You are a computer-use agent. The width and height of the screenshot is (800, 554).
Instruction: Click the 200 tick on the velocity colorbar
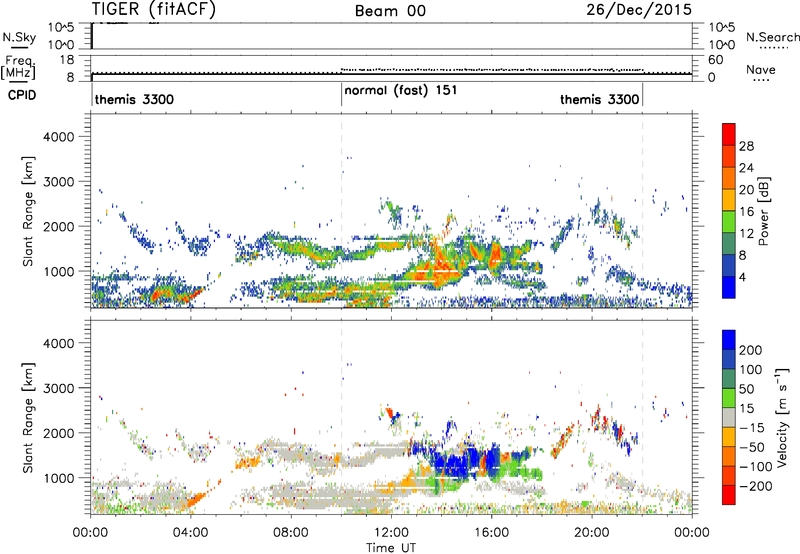pos(751,350)
